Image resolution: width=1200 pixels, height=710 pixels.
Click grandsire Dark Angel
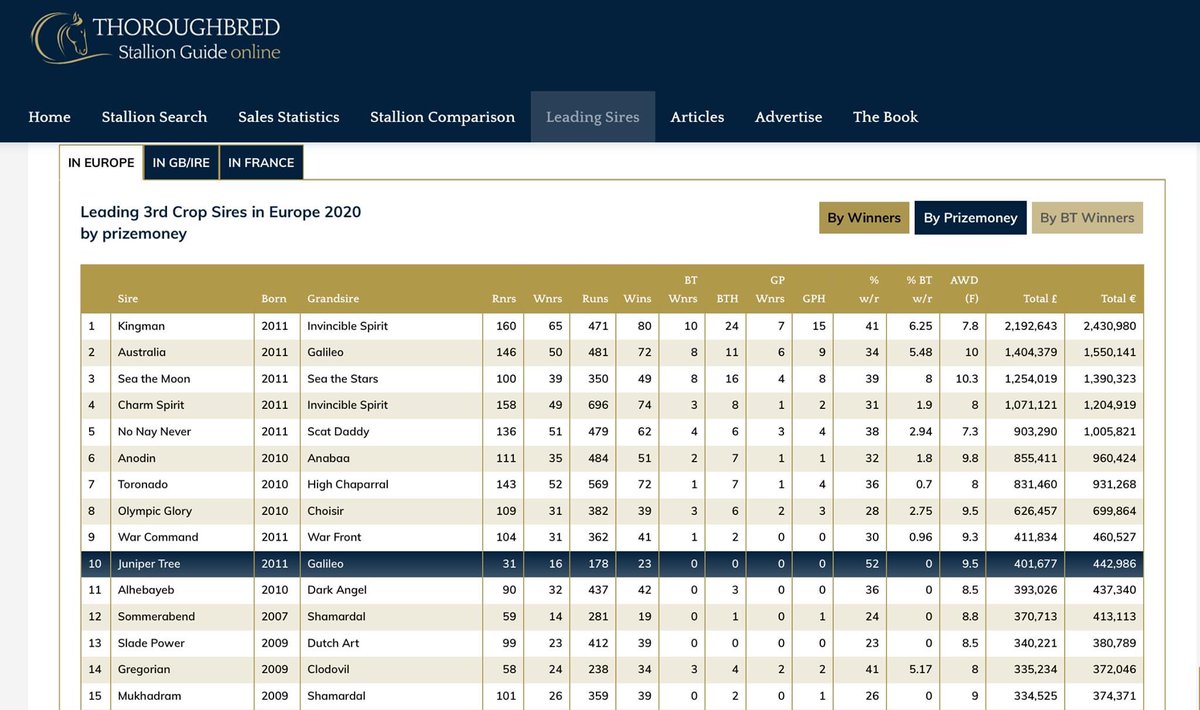point(337,590)
